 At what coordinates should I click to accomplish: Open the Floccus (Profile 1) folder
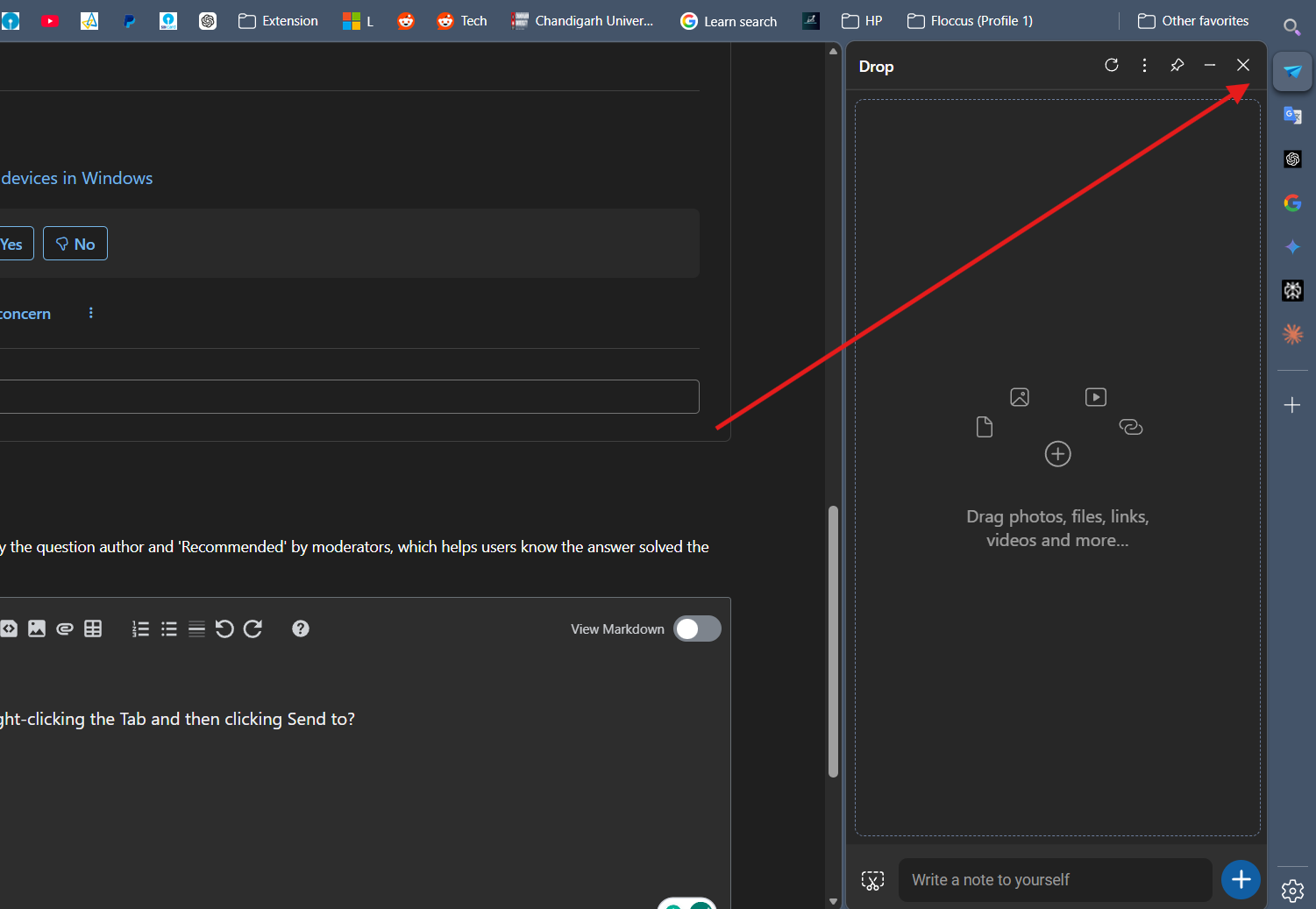970,21
